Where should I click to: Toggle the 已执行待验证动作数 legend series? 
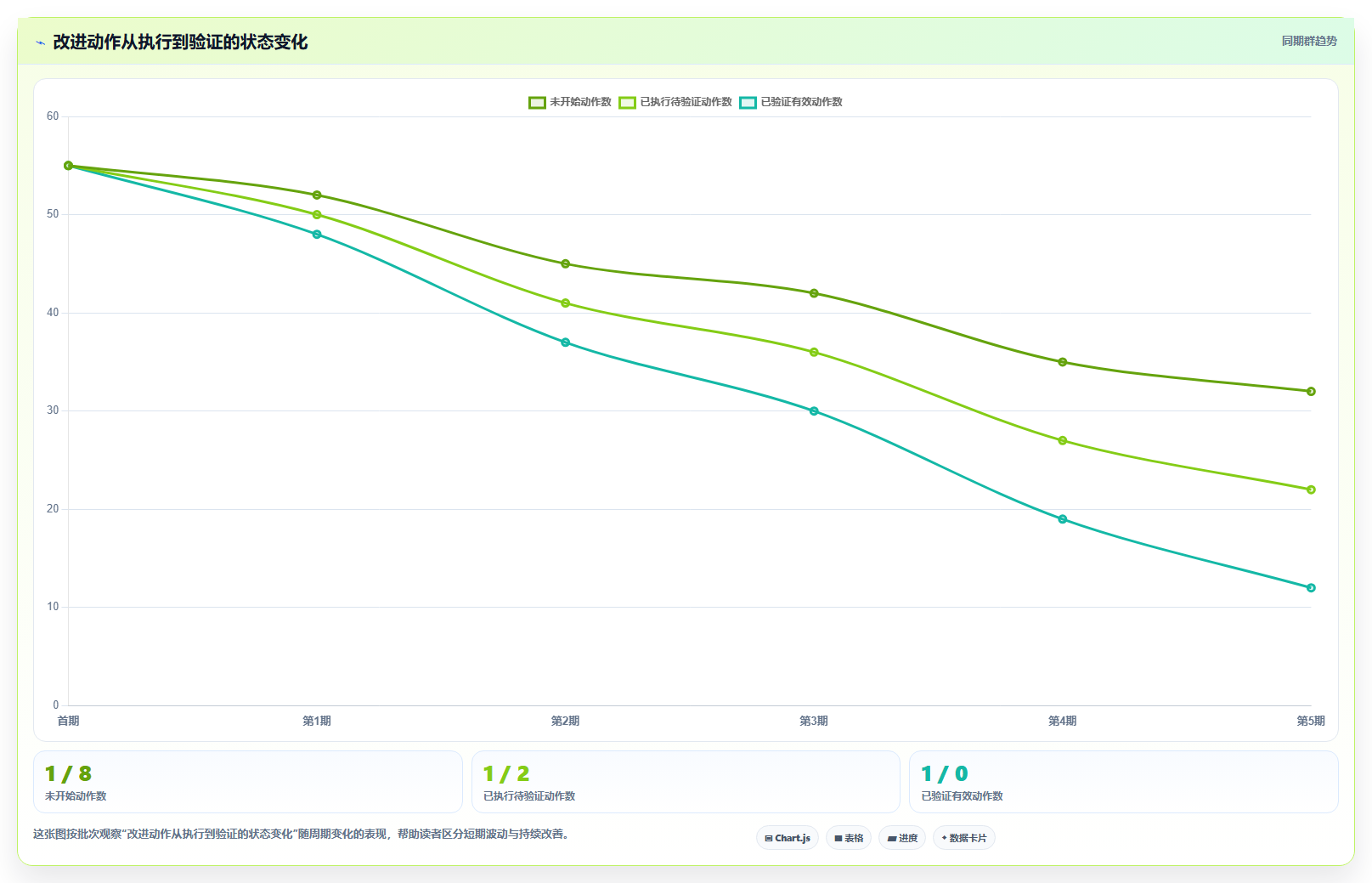coord(675,102)
